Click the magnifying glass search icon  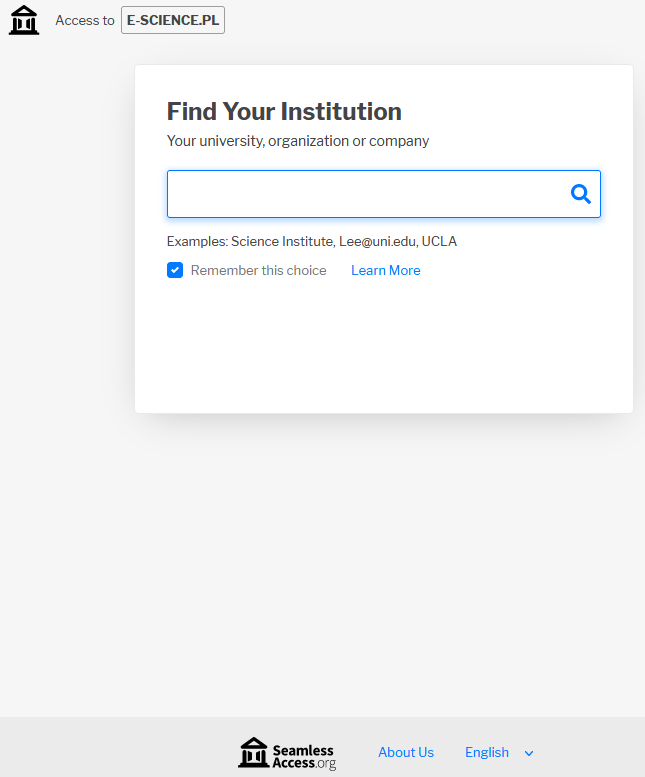click(x=581, y=194)
